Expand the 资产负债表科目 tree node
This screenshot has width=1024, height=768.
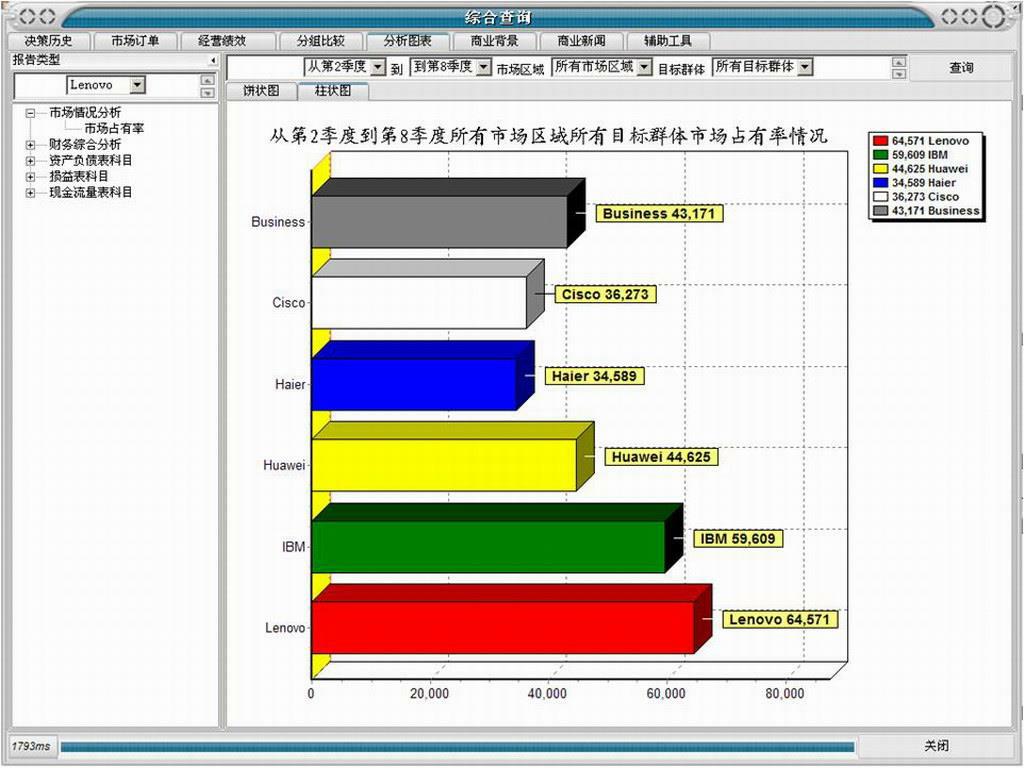[30, 161]
